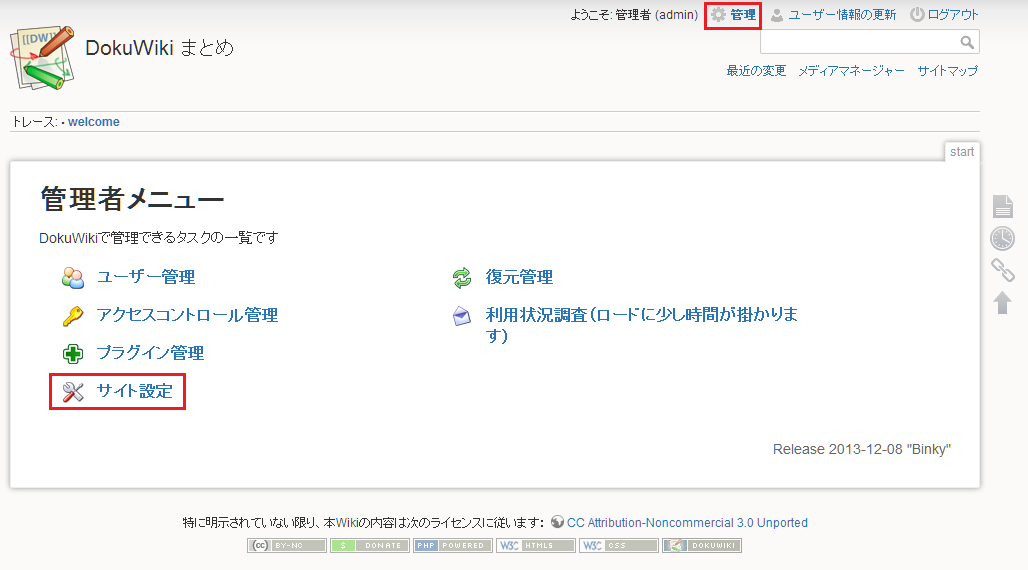Open 利用状況調査 popularity feedback link

[x=641, y=325]
